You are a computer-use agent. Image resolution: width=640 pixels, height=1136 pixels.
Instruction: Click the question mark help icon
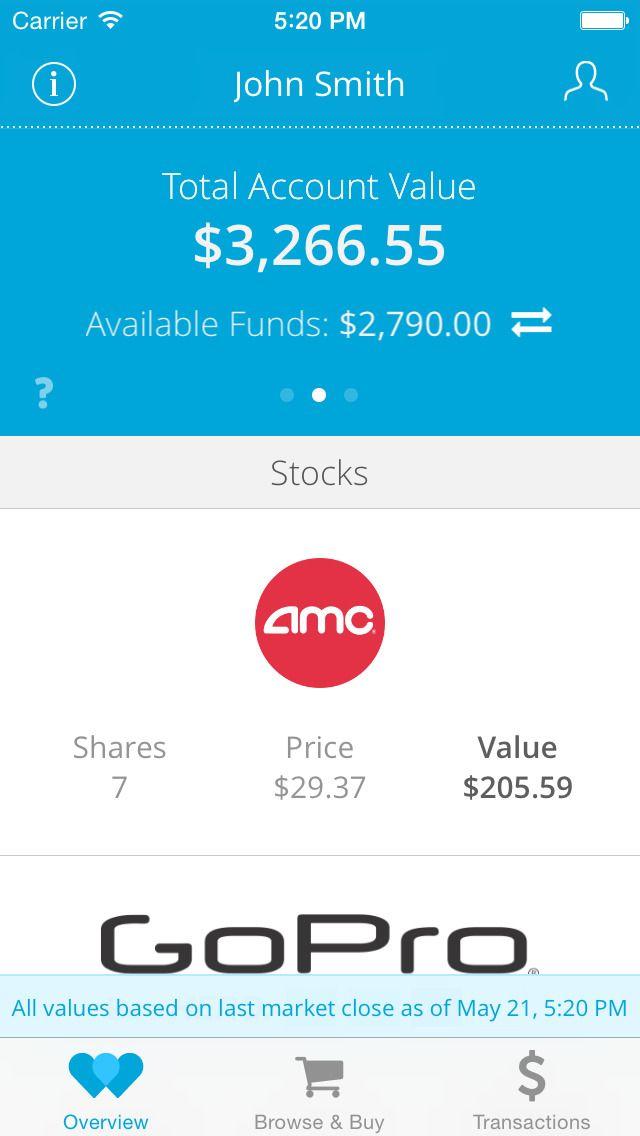pyautogui.click(x=43, y=393)
